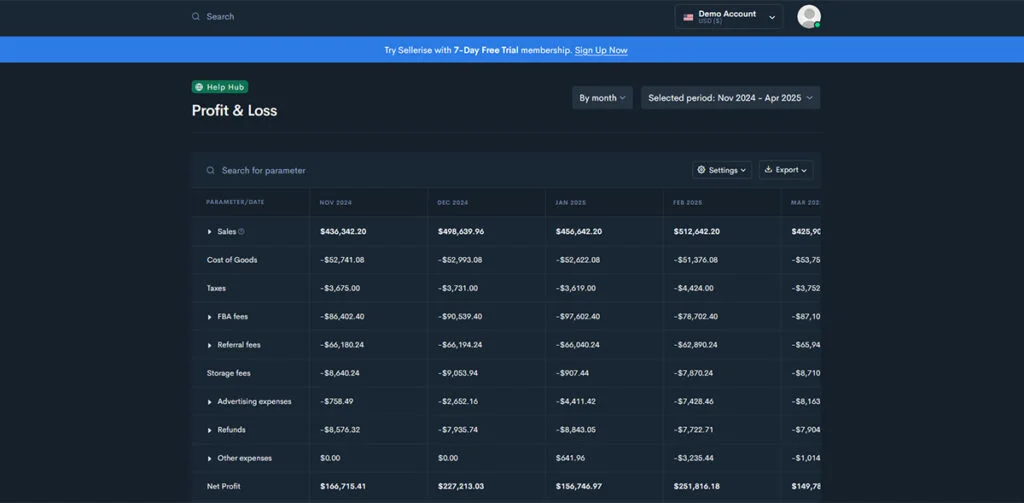Click the FEB 2025 column header

688,203
